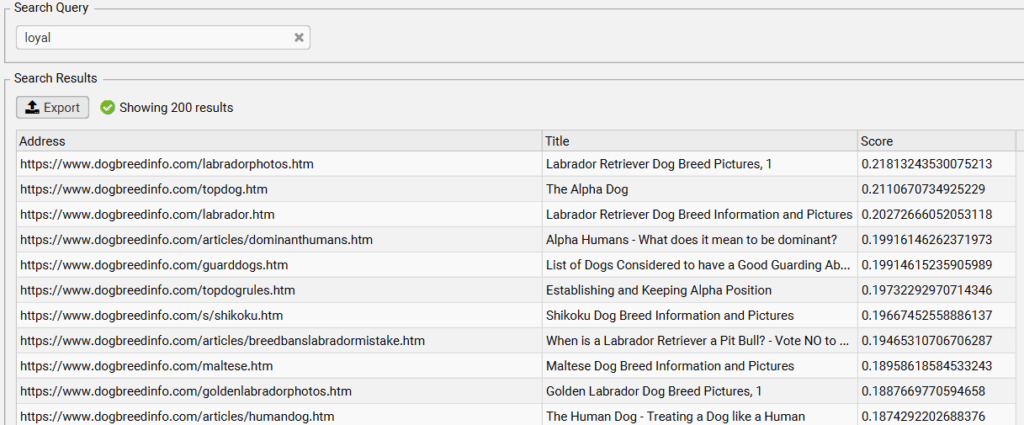The height and width of the screenshot is (425, 1024).
Task: Click title 'Labrador Retriever Dog Breed Pictures, 1'
Action: (x=659, y=165)
